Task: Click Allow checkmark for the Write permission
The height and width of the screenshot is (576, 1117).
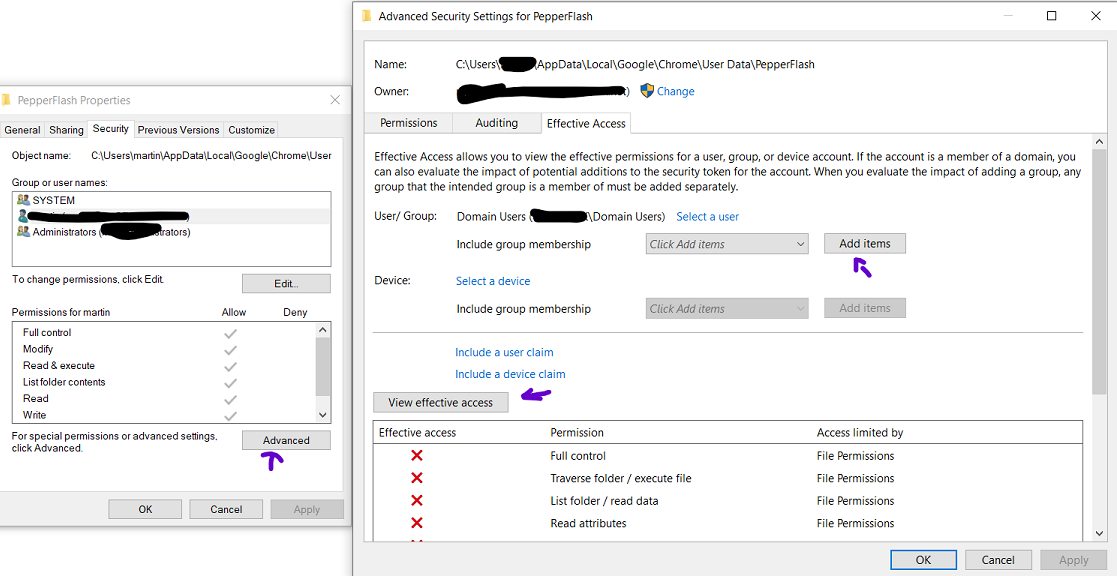Action: pos(230,415)
